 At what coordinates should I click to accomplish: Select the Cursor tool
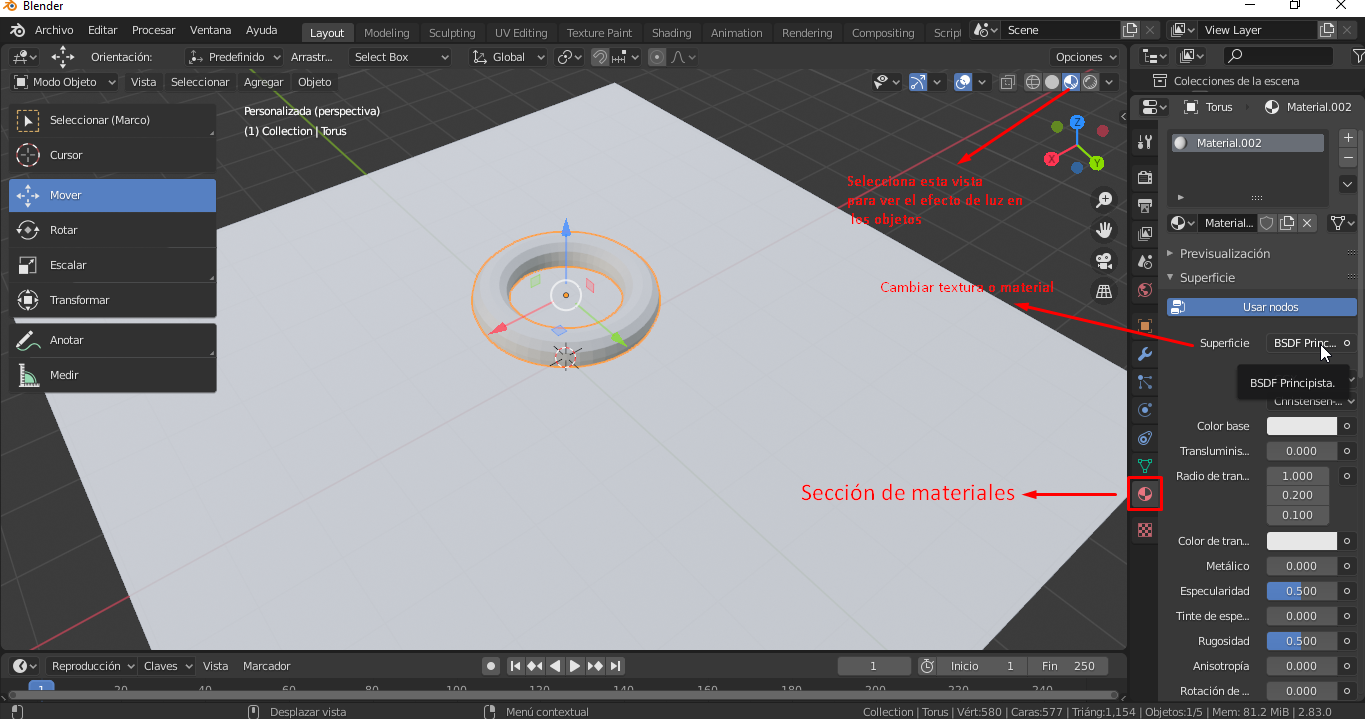click(112, 155)
